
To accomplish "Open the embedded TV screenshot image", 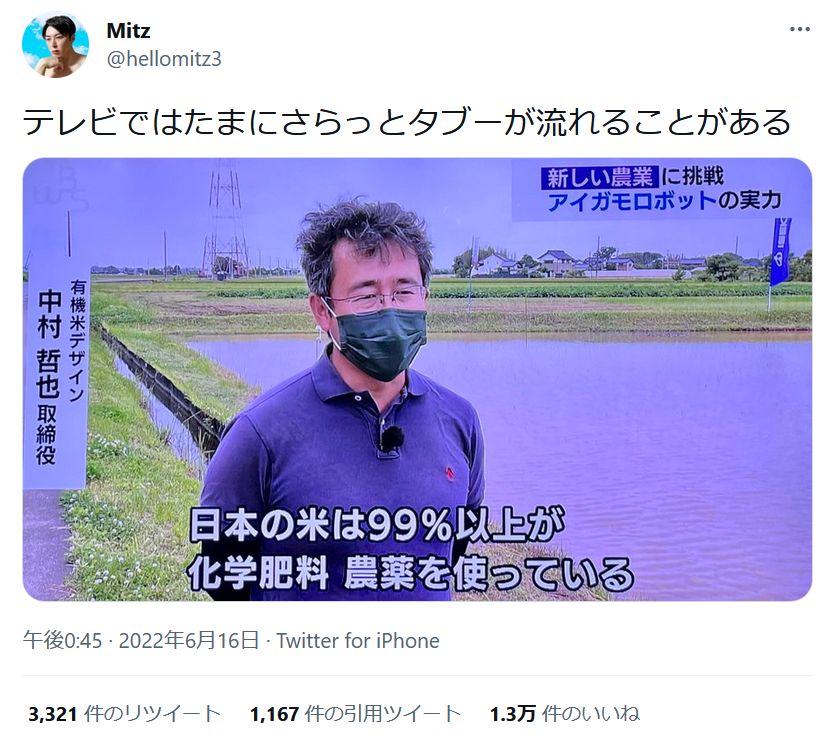I will 418,379.
